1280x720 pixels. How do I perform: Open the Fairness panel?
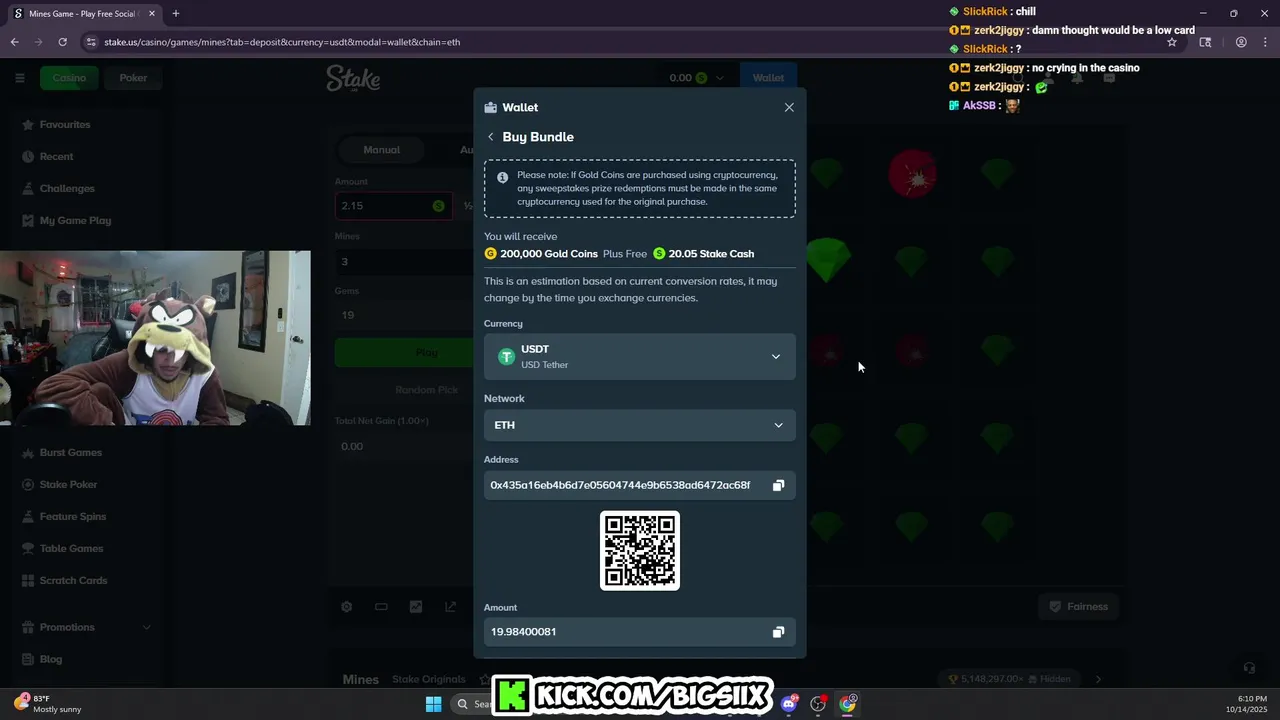point(1078,607)
